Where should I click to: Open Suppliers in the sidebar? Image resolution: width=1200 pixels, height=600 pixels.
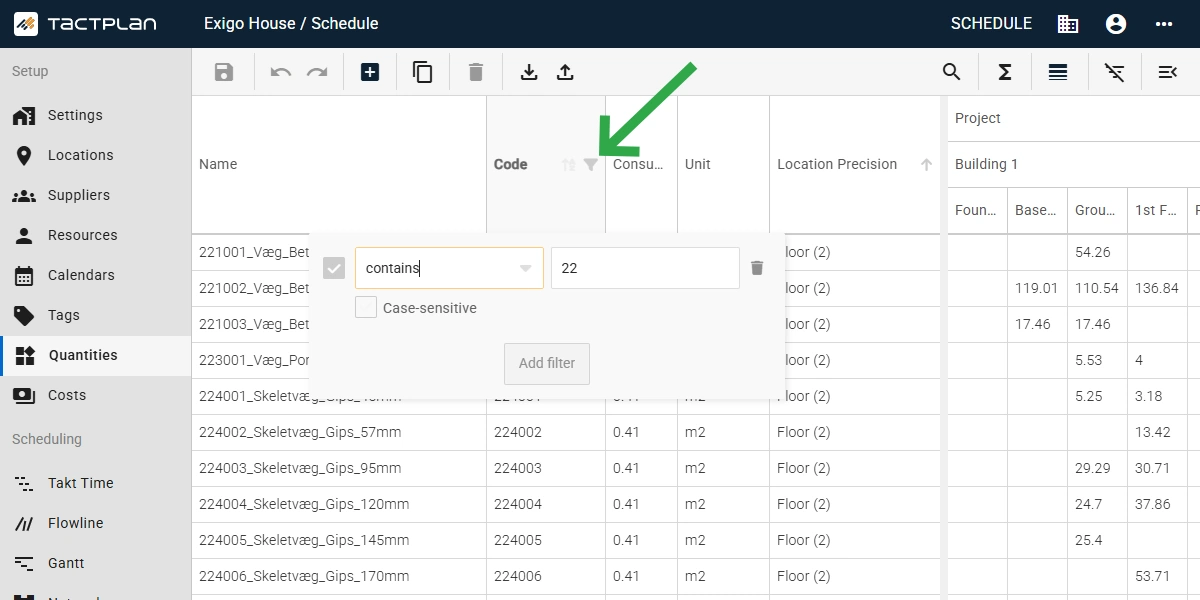(x=95, y=195)
